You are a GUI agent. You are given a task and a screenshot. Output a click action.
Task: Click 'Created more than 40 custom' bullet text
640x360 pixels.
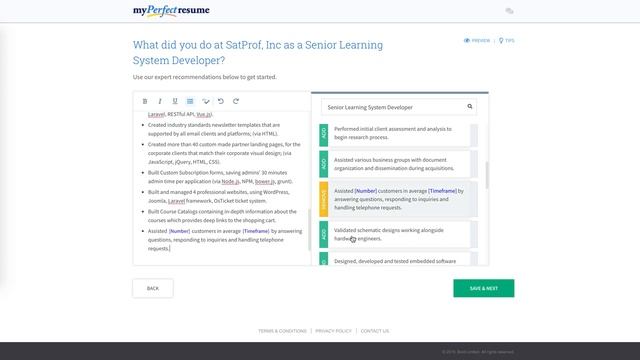224,153
